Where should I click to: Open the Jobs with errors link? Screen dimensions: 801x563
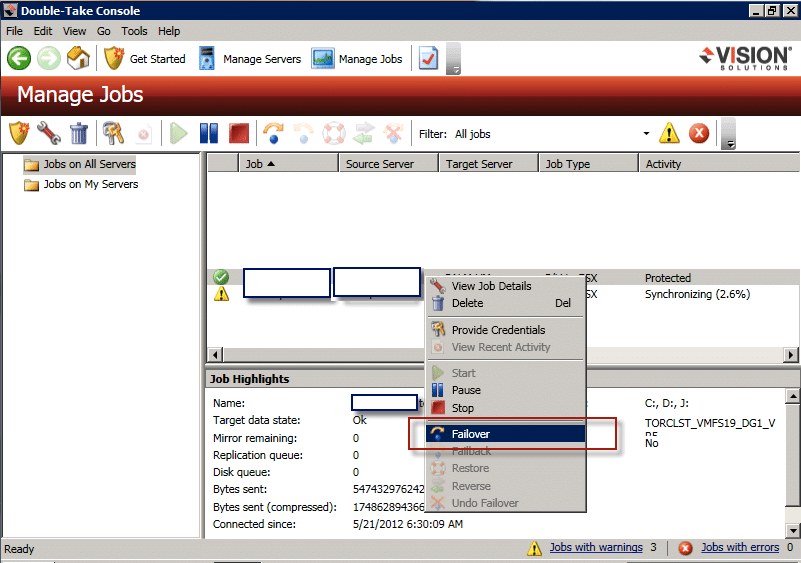[x=740, y=547]
